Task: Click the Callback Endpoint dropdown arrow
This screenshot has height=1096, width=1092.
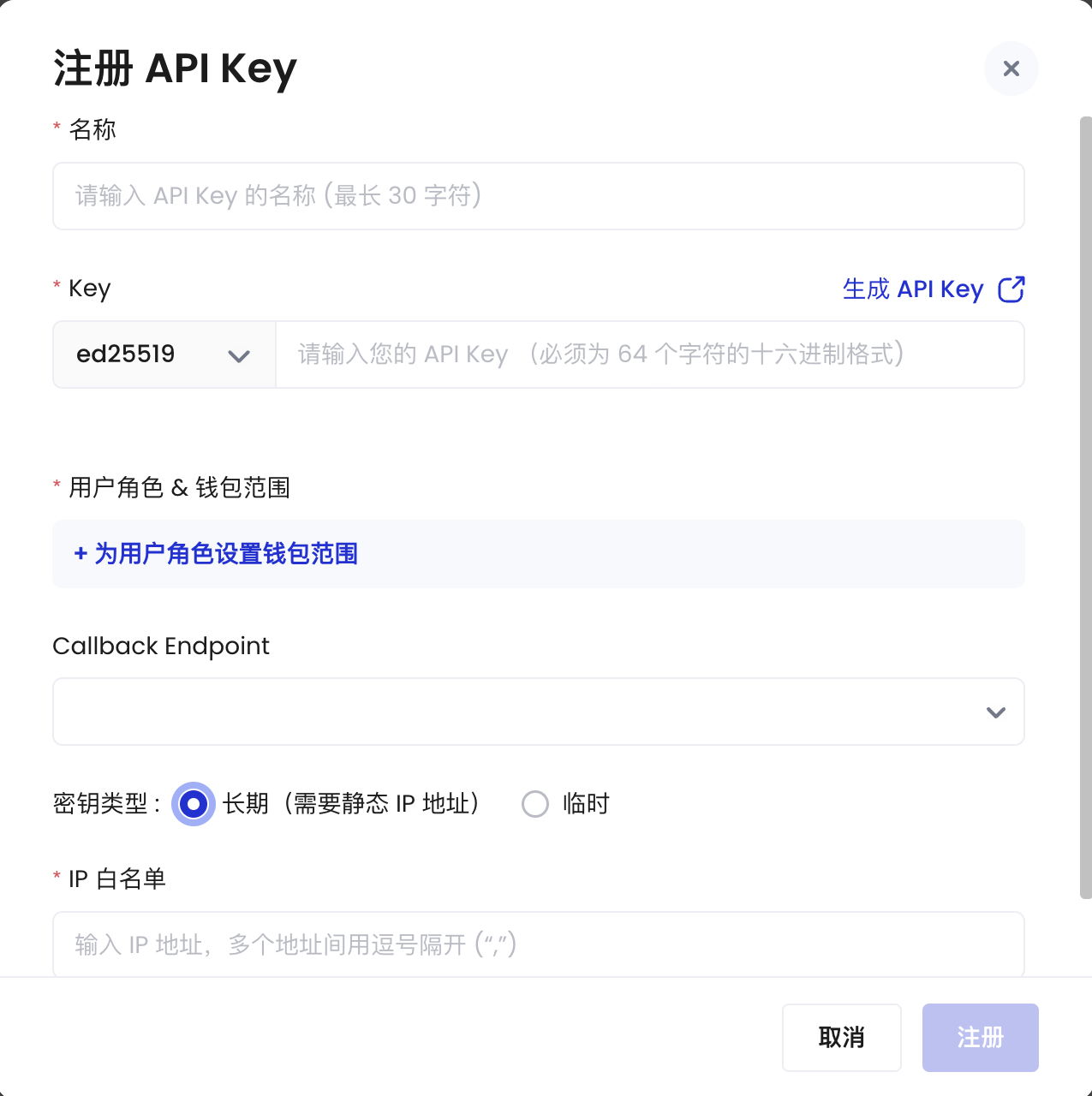Action: [995, 712]
